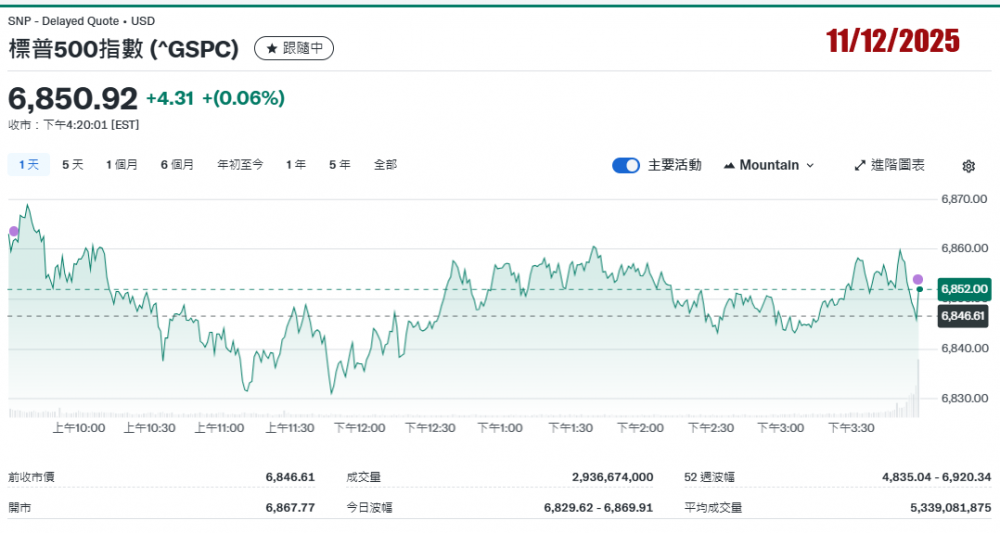This screenshot has height=533, width=1000.
Task: Open chart settings gear icon
Action: click(968, 166)
